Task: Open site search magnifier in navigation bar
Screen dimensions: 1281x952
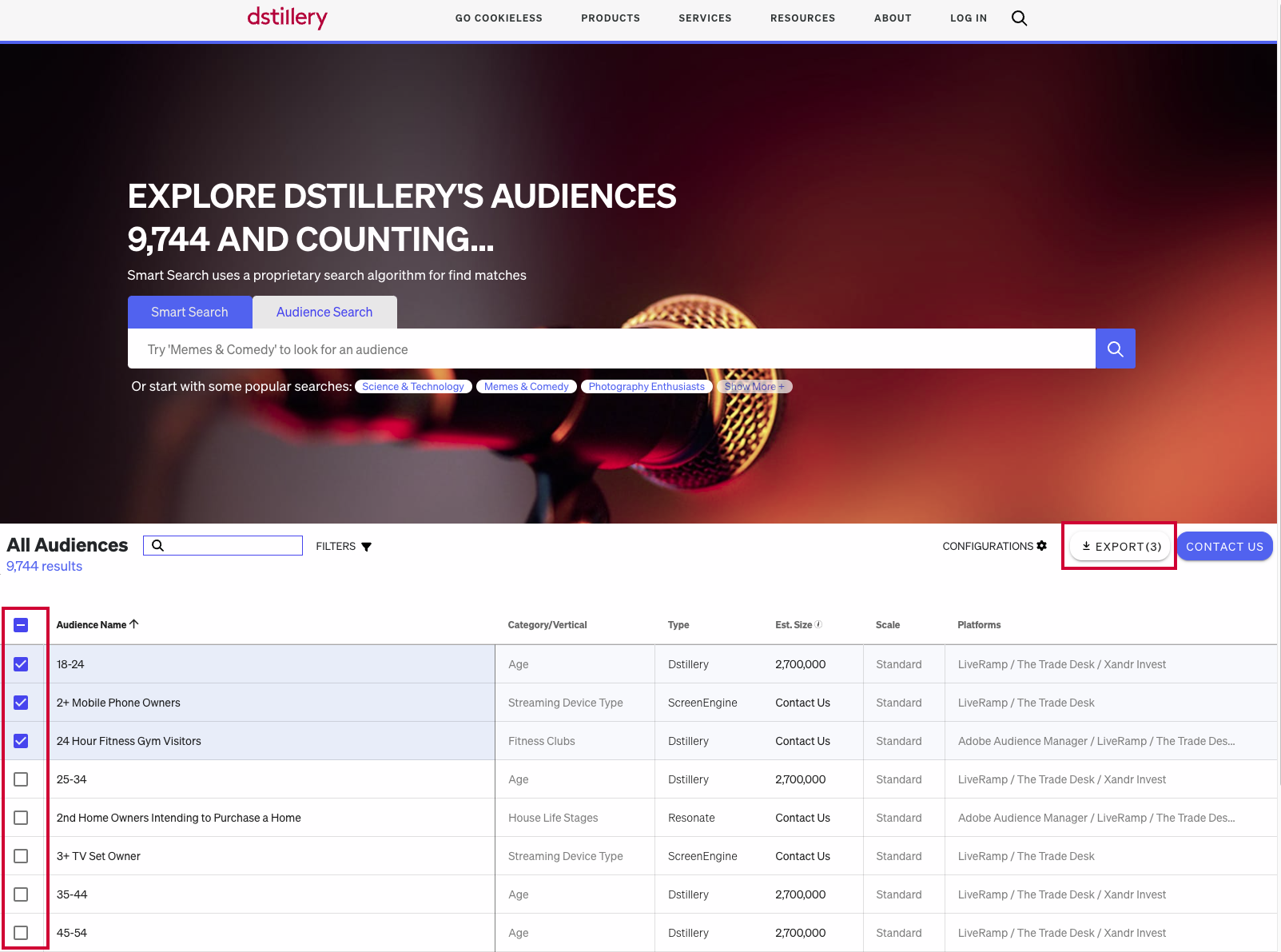Action: [x=1019, y=18]
